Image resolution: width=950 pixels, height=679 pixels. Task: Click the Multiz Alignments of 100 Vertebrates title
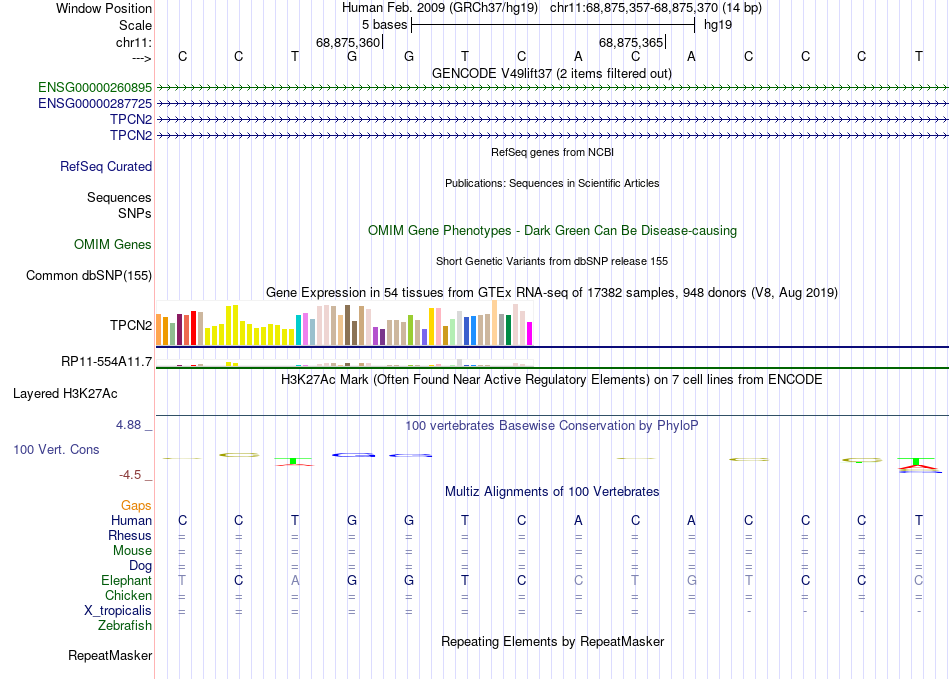(x=552, y=492)
